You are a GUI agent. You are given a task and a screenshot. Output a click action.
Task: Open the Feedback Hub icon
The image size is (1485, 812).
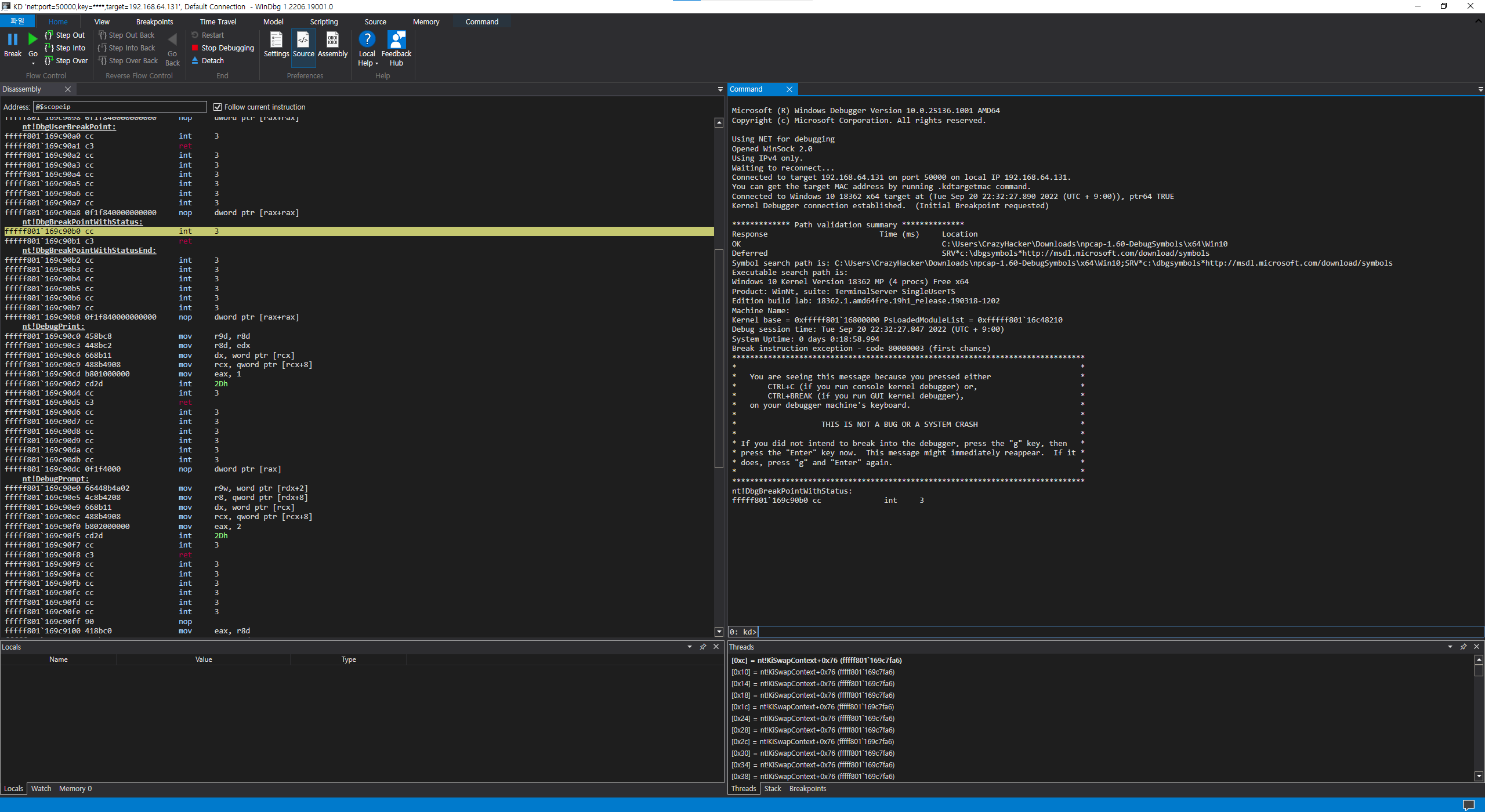(396, 40)
